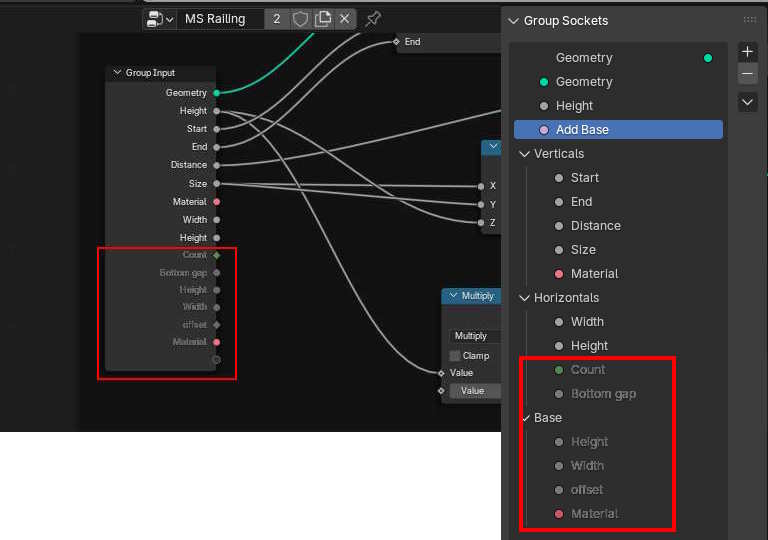Collapse the Group Input node
Screen dimensions: 768x540
(117, 73)
